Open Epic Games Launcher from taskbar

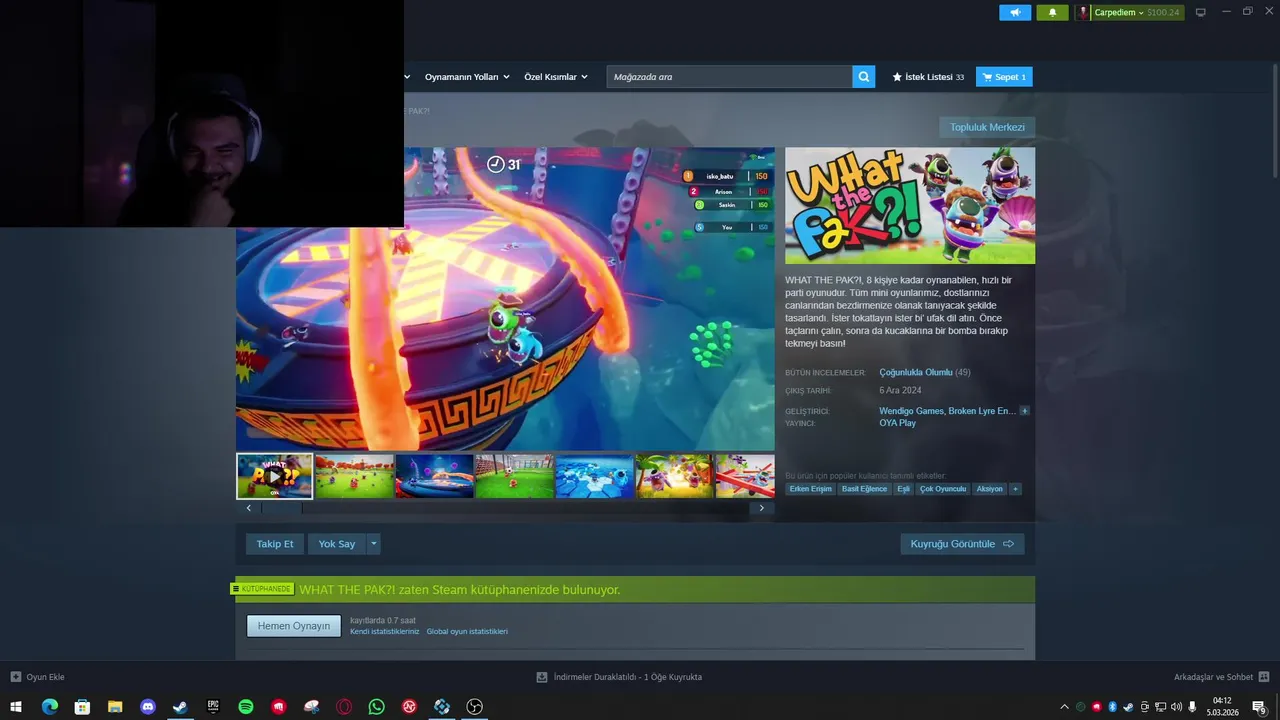(213, 707)
